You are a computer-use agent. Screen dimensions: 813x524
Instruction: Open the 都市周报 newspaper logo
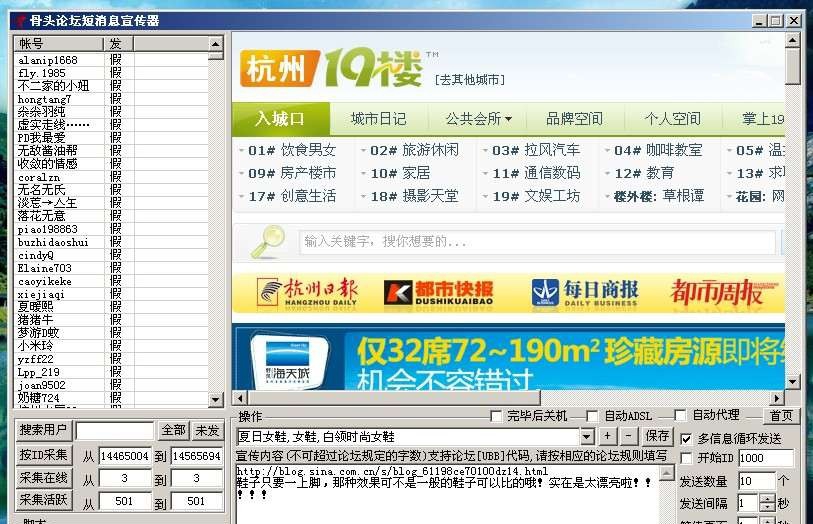click(x=723, y=291)
